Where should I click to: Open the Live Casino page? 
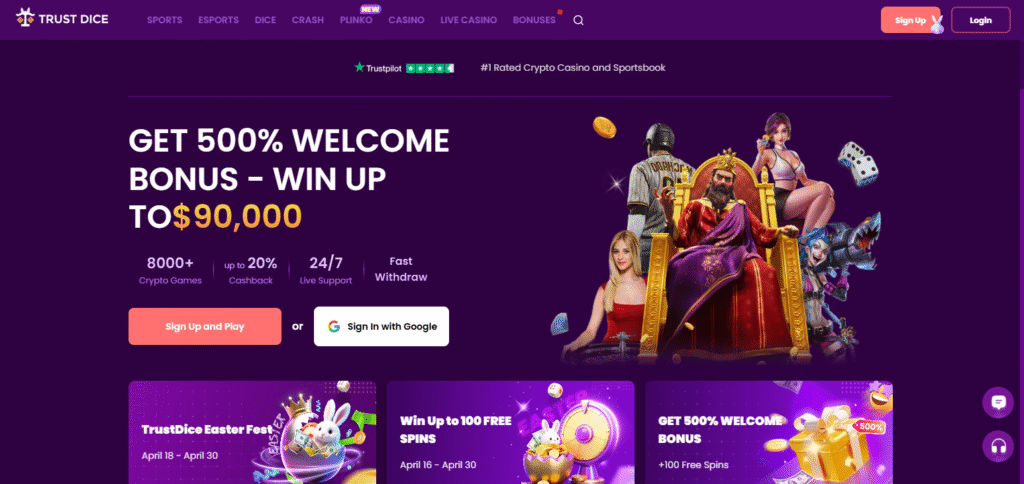468,20
